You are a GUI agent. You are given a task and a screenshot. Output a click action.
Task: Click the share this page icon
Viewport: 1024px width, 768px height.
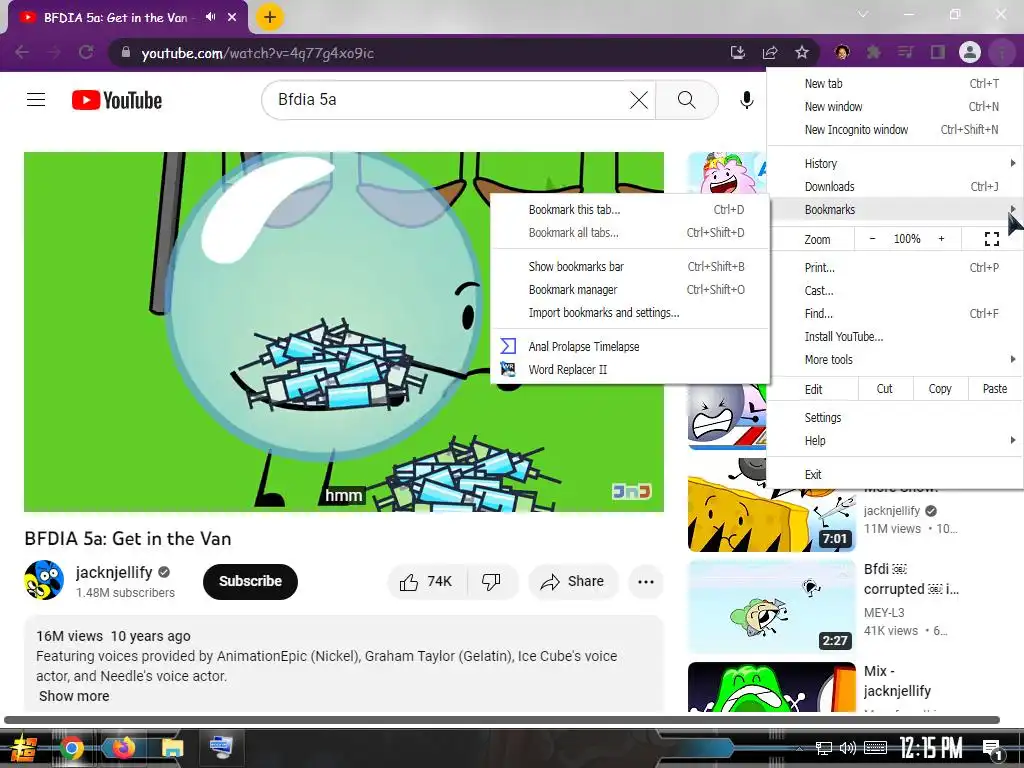coord(770,52)
